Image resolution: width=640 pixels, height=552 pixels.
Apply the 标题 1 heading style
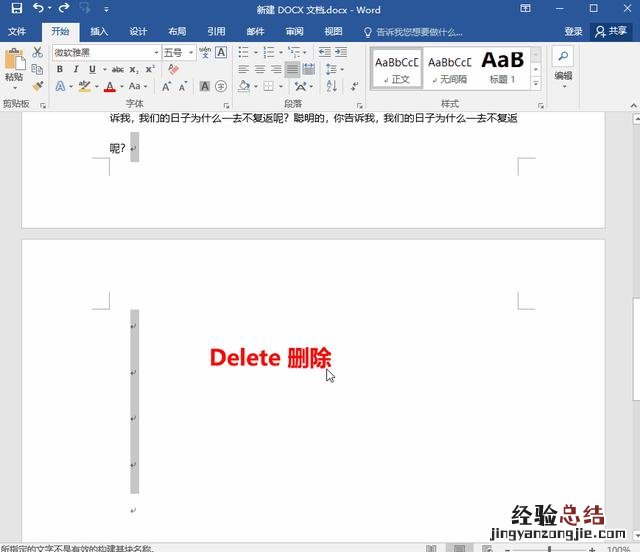(502, 67)
